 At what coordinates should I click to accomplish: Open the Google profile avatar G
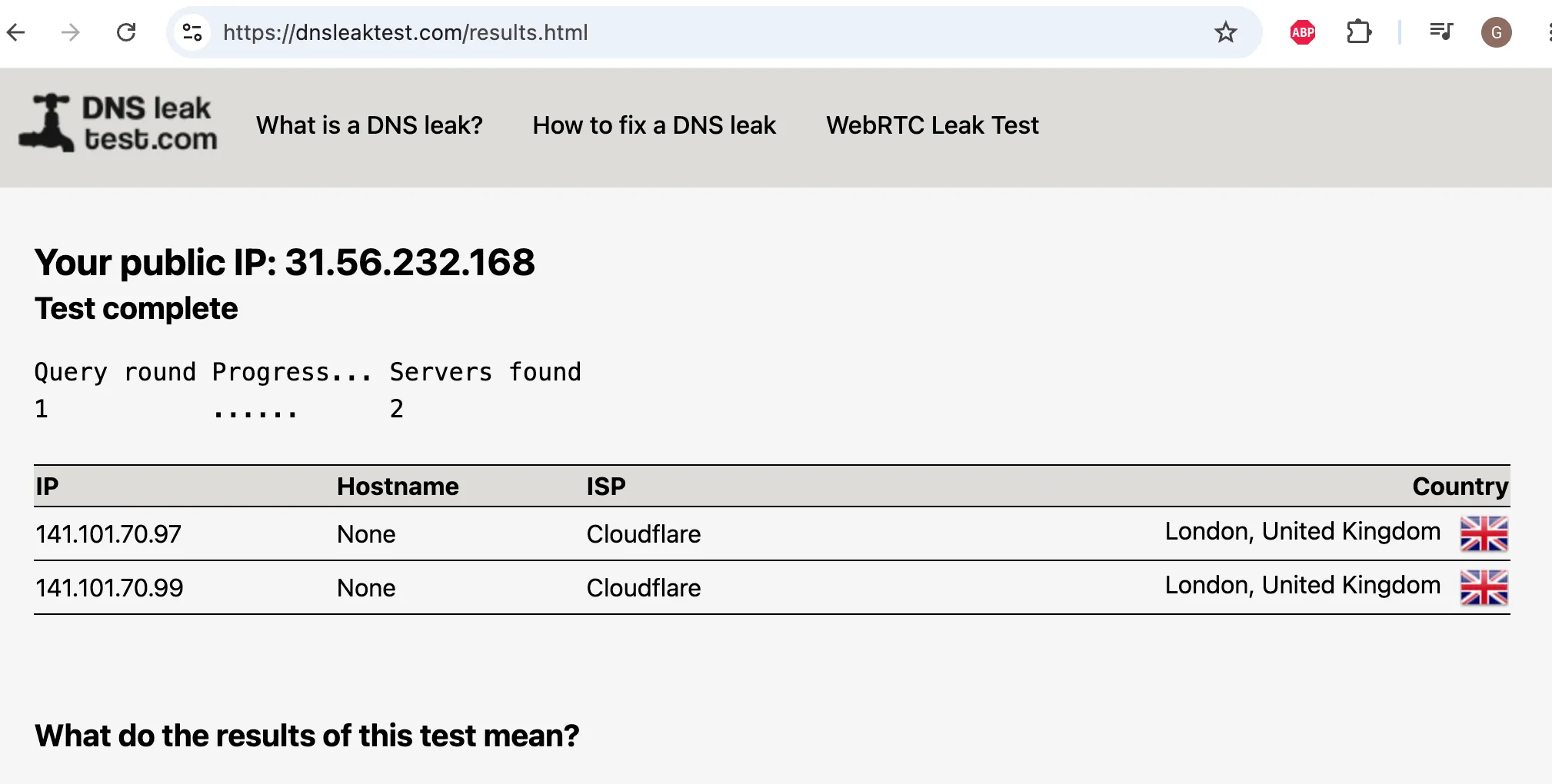click(1496, 32)
